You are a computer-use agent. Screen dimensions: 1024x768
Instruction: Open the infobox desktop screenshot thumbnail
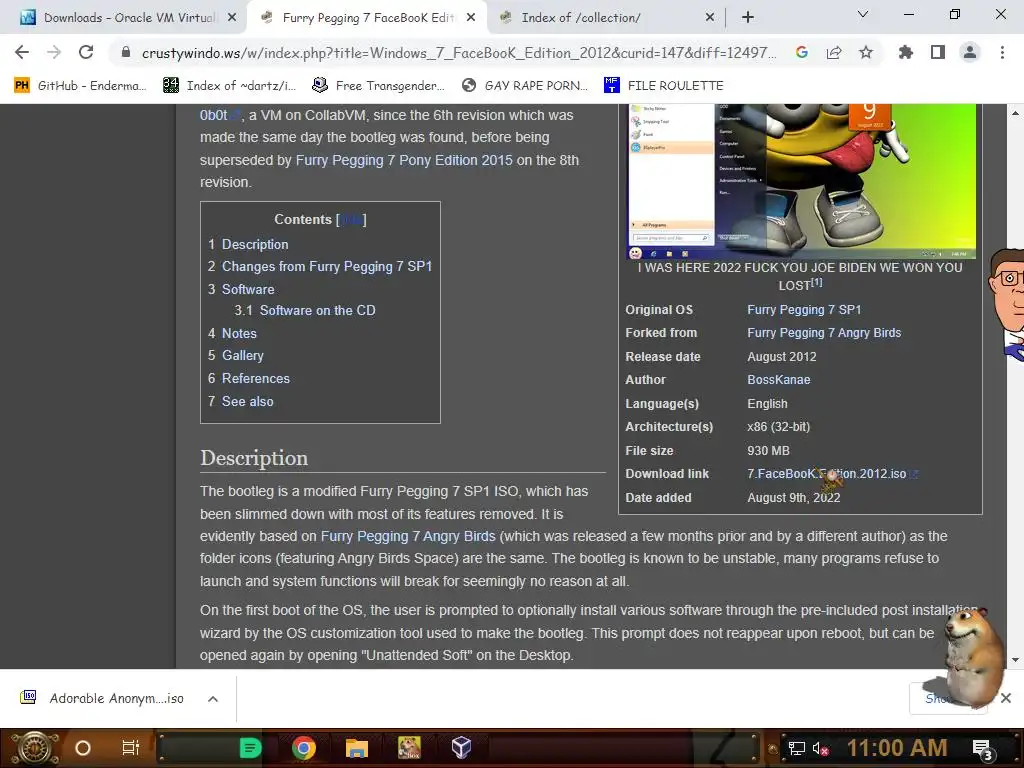(x=802, y=181)
